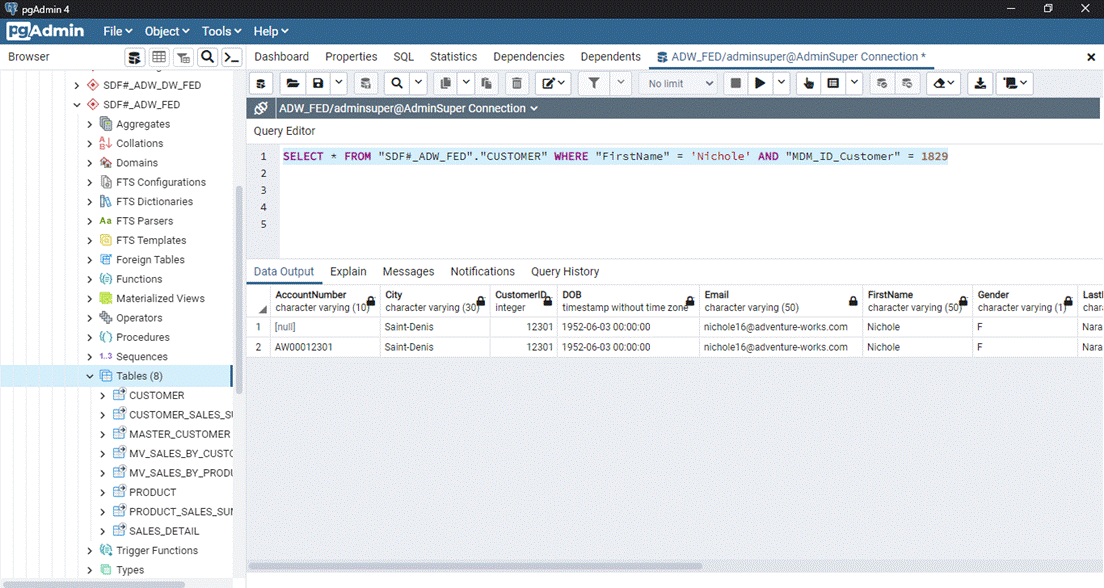Switch to the Dependencies tab

529,57
